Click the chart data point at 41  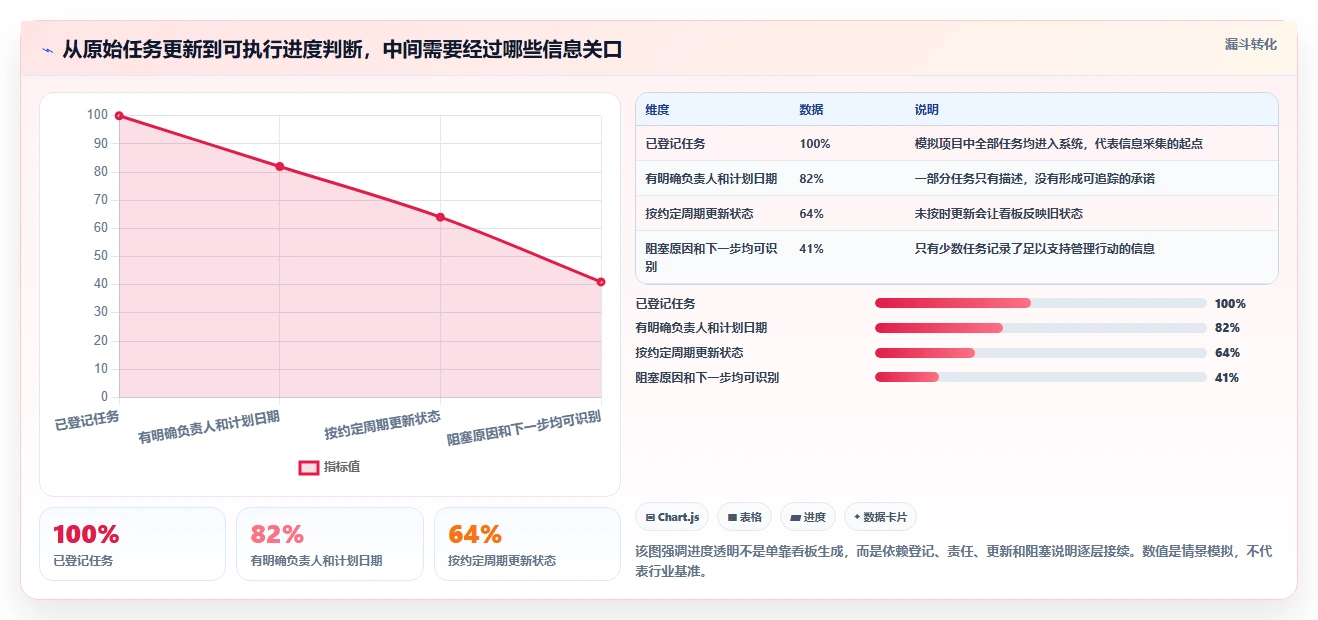(x=601, y=282)
